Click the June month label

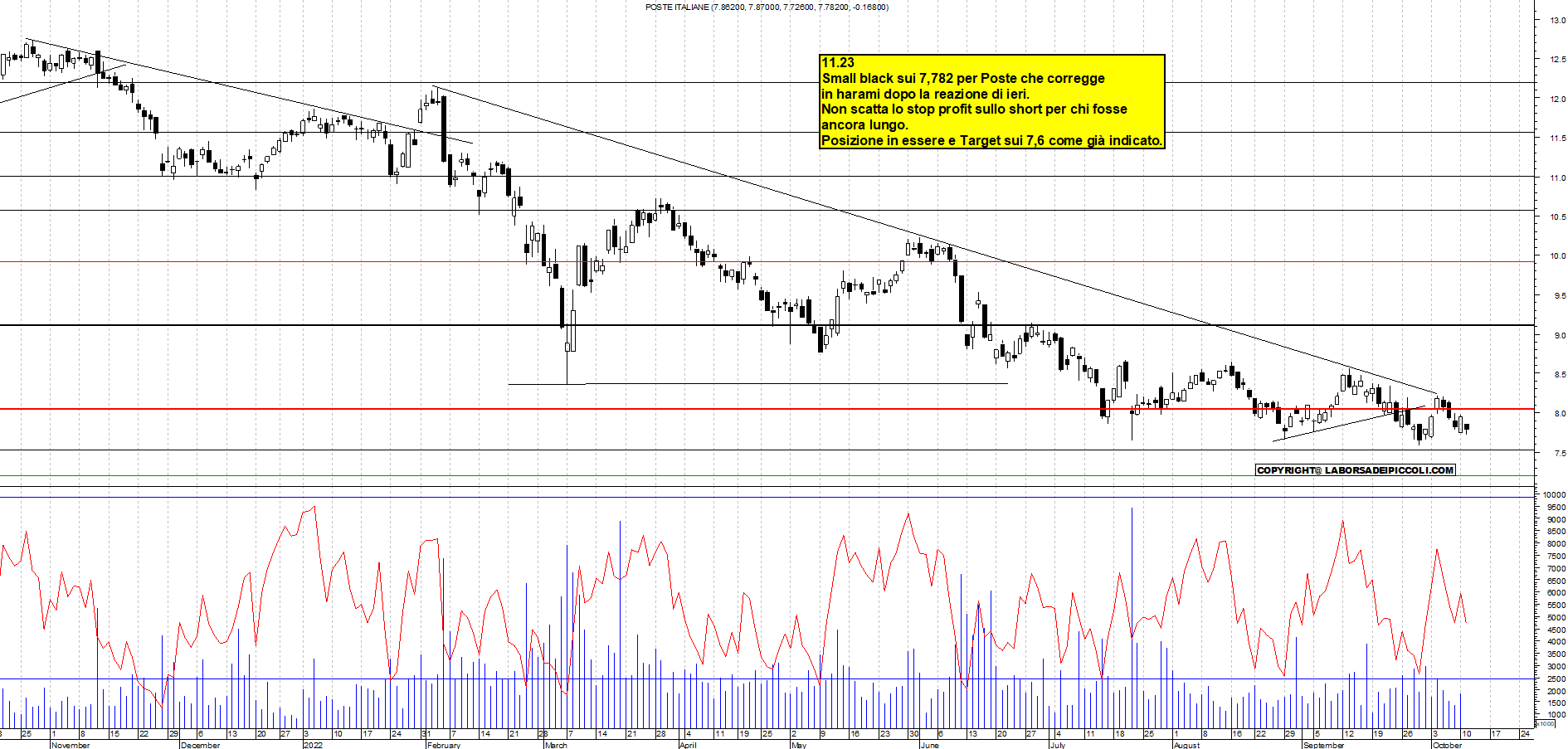click(x=930, y=745)
